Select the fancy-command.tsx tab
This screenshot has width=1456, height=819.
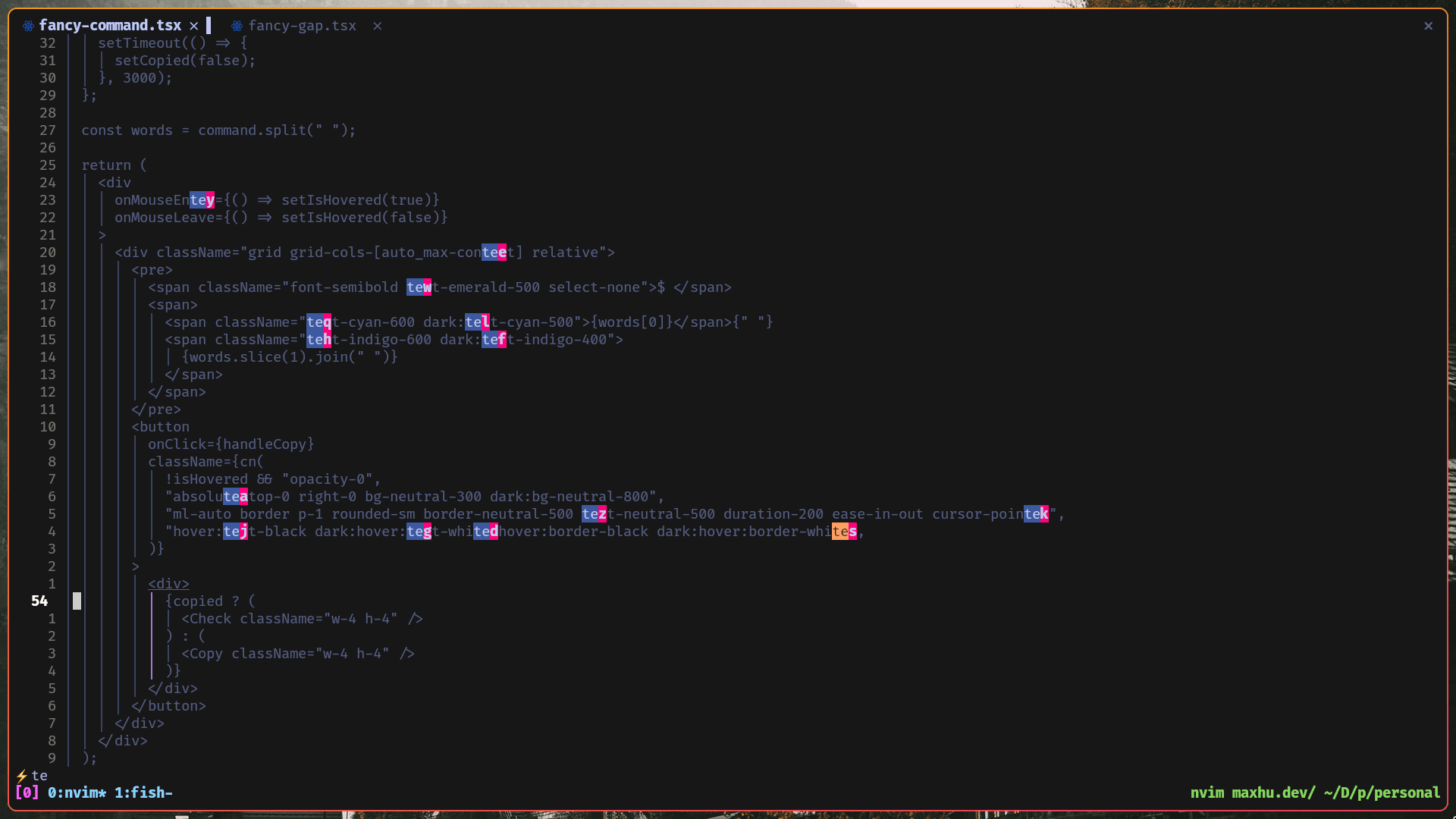(110, 26)
